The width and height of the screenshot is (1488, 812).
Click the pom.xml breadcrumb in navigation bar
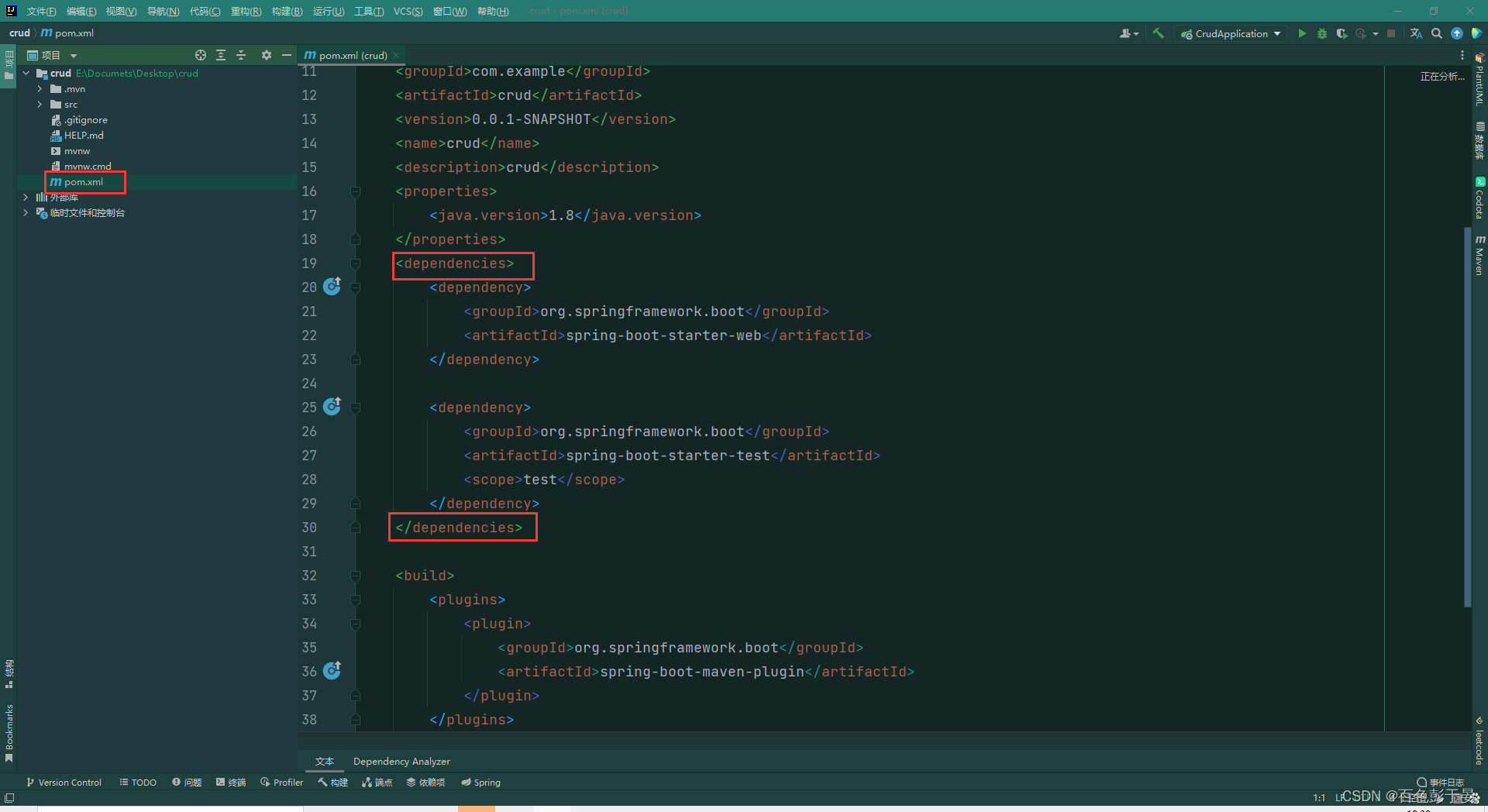point(67,33)
